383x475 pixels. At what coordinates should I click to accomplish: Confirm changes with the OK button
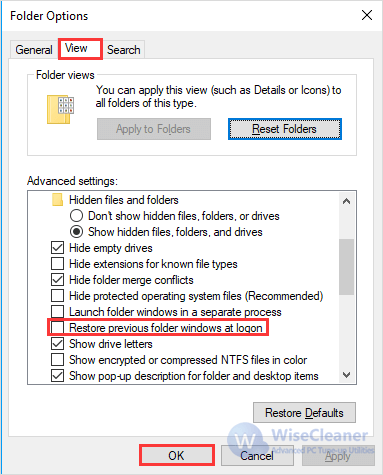pos(177,455)
